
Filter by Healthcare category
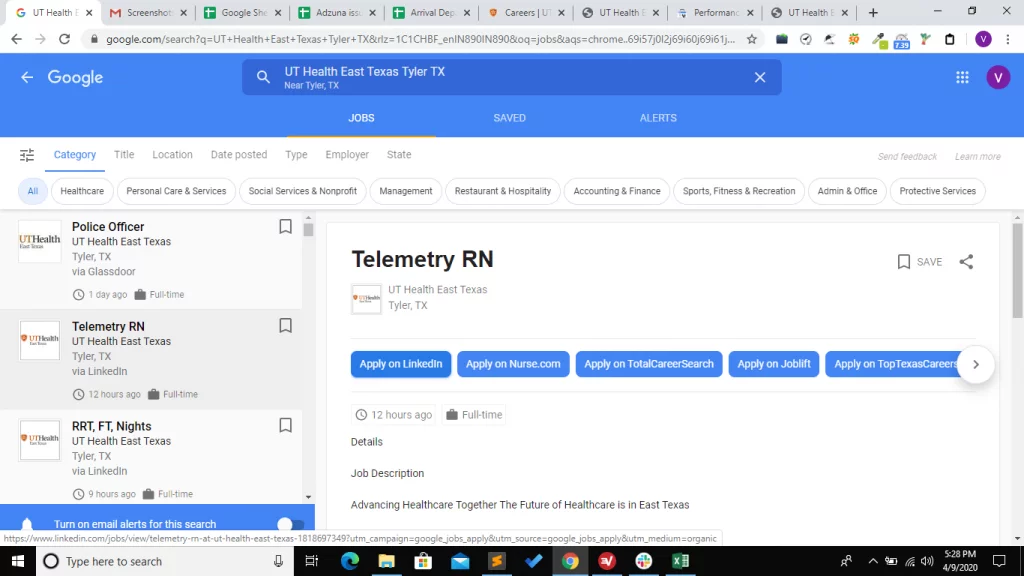[82, 191]
